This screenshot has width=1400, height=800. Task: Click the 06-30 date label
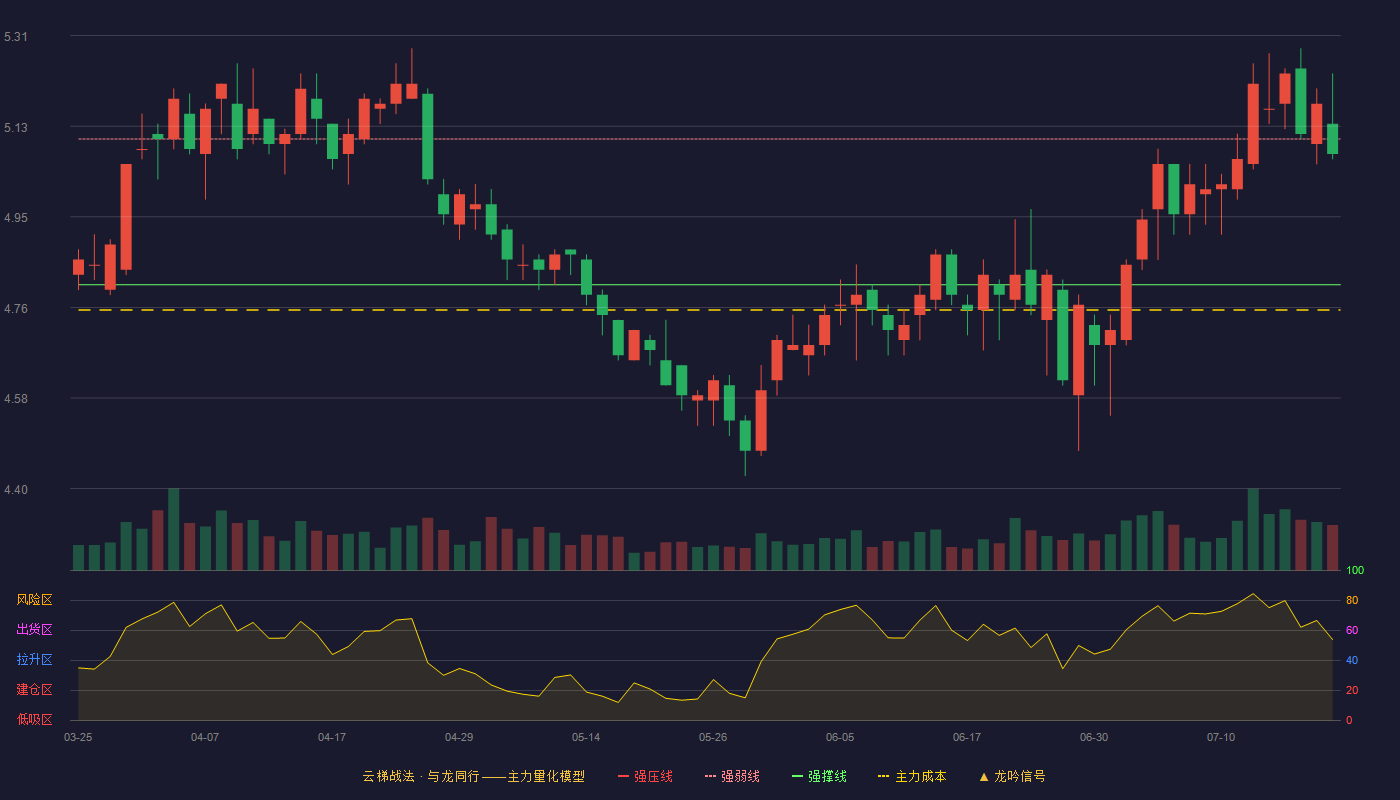[x=1094, y=737]
